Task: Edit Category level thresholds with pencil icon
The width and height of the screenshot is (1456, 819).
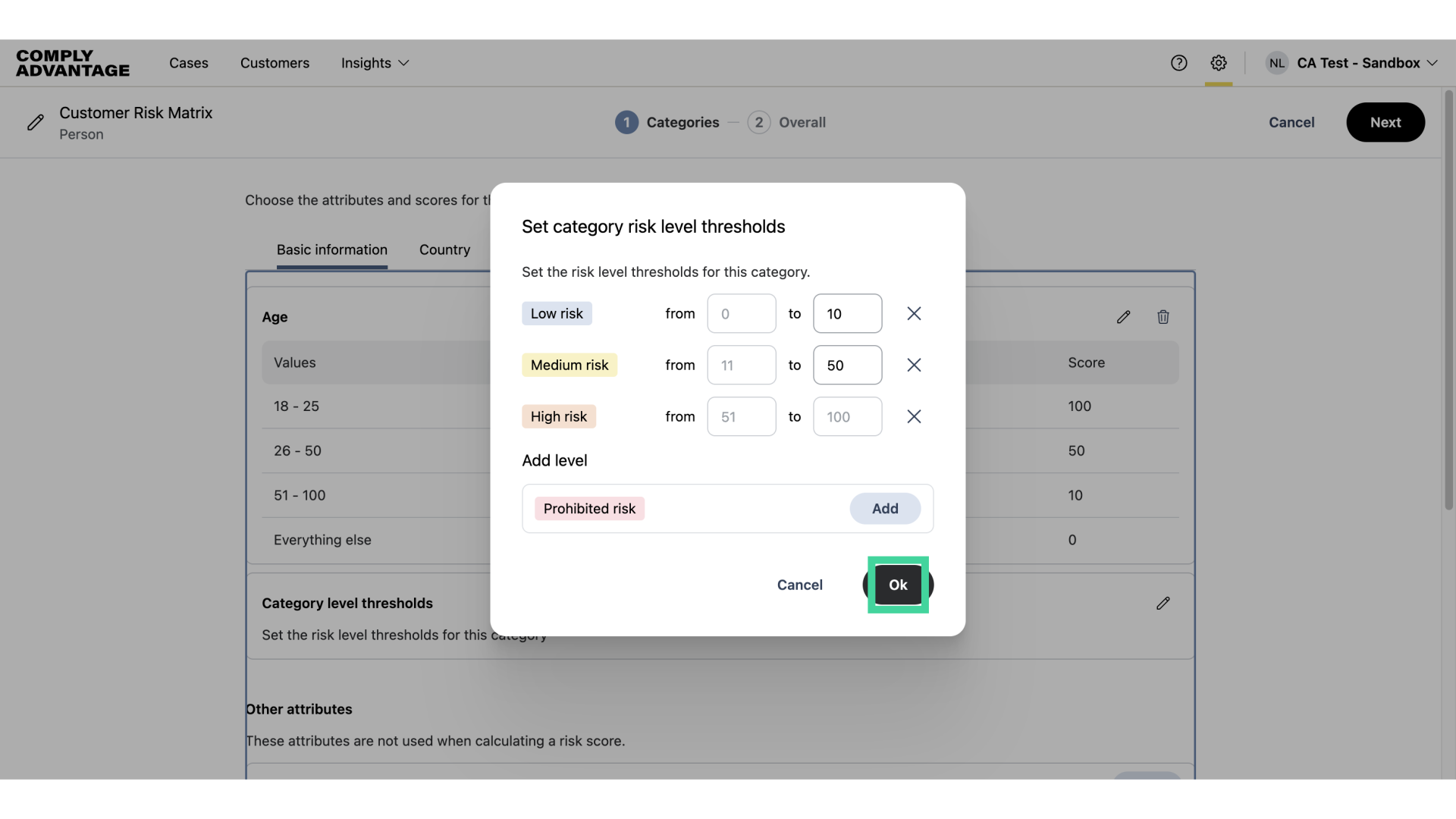Action: click(1163, 604)
